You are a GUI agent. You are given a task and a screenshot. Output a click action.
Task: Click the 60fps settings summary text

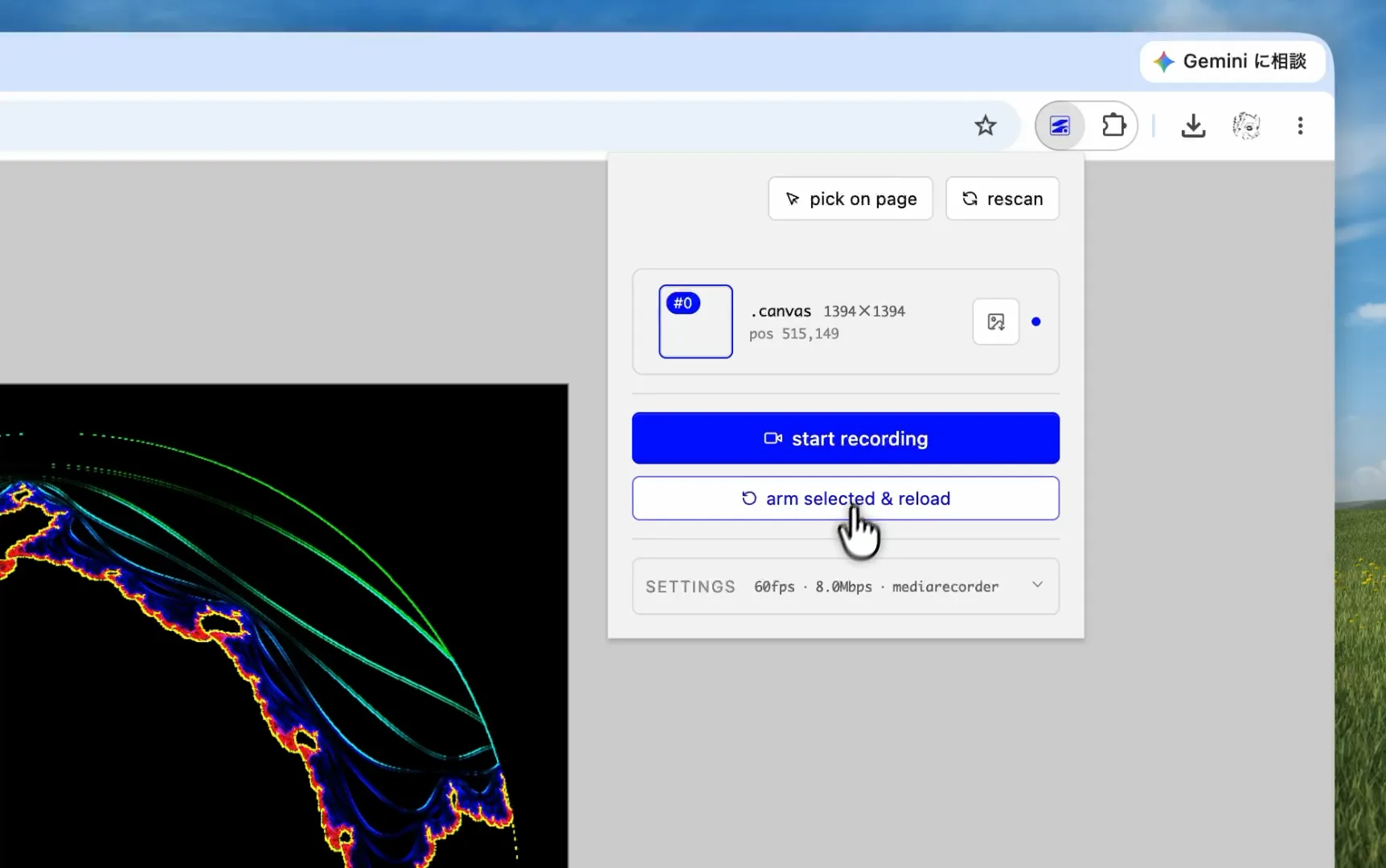(876, 587)
